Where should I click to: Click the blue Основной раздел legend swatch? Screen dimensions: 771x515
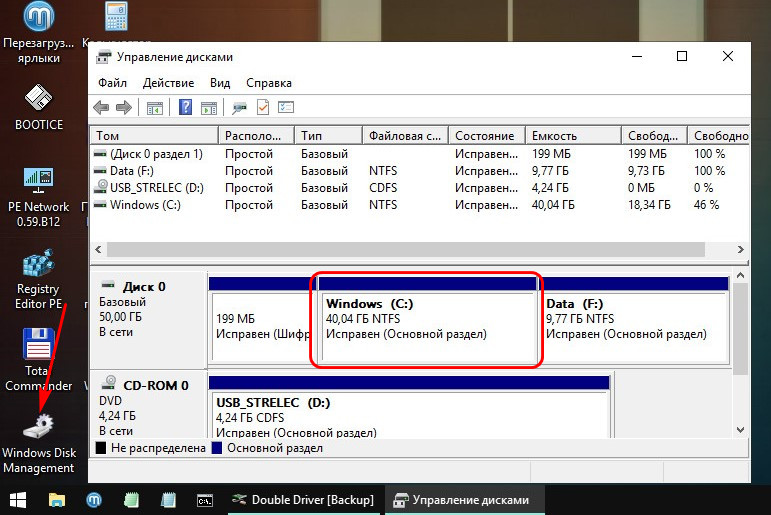point(217,448)
